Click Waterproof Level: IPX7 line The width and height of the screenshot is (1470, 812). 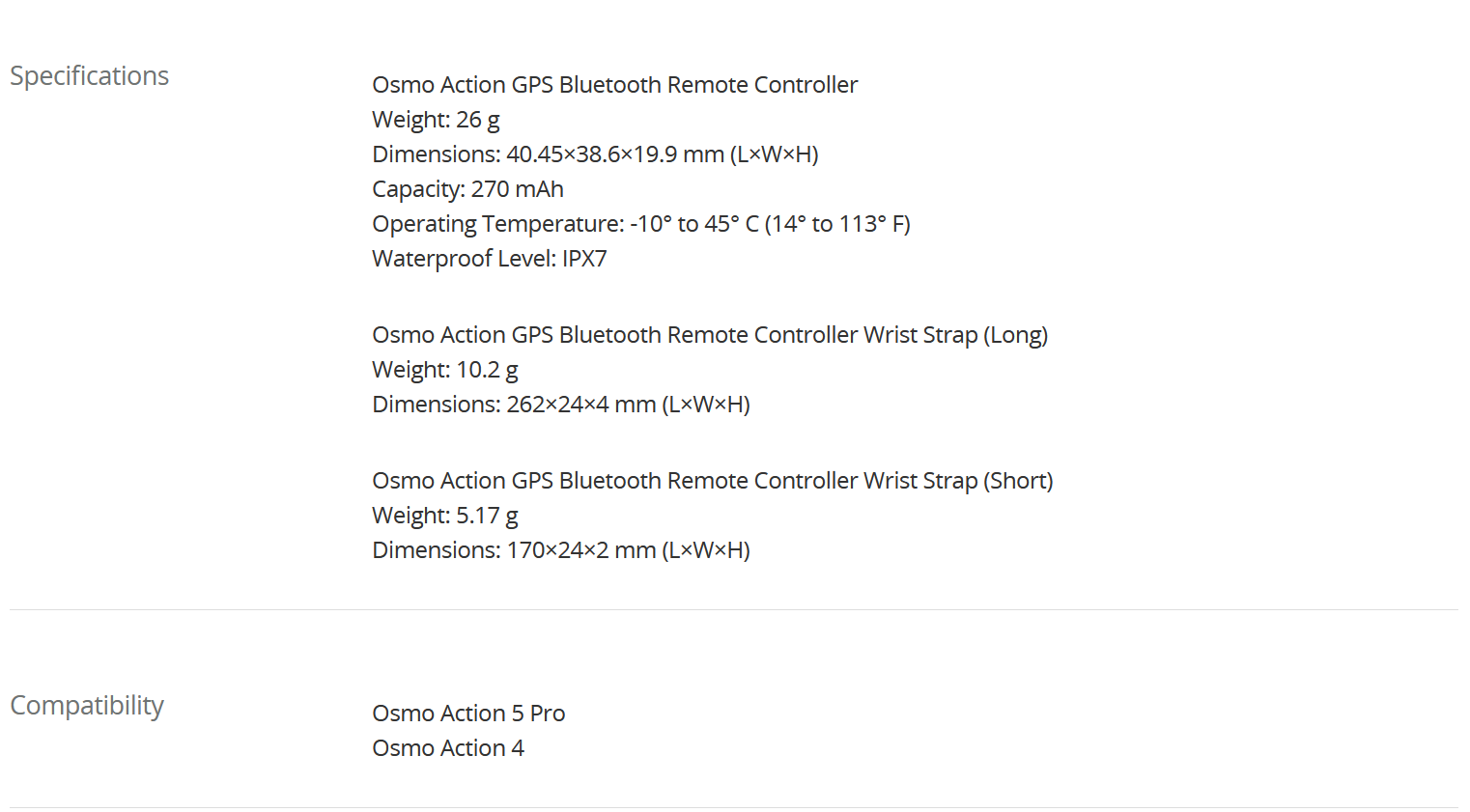(490, 259)
